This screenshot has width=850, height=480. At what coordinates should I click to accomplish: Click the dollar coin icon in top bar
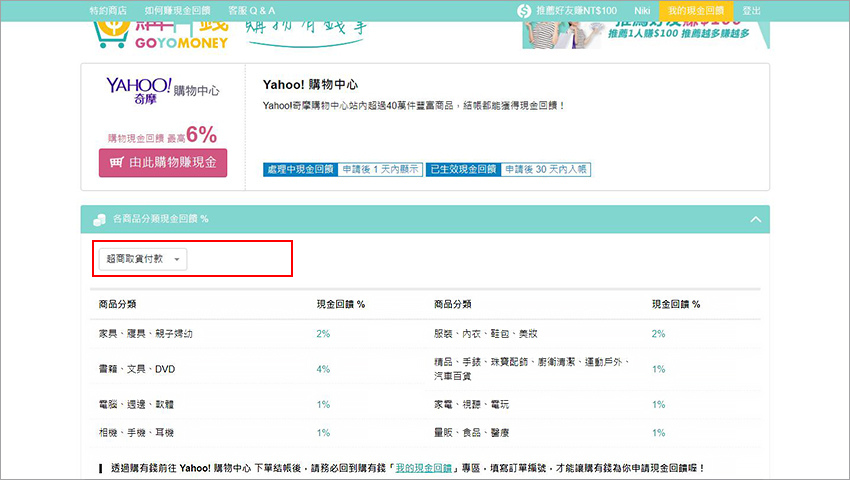click(x=524, y=11)
